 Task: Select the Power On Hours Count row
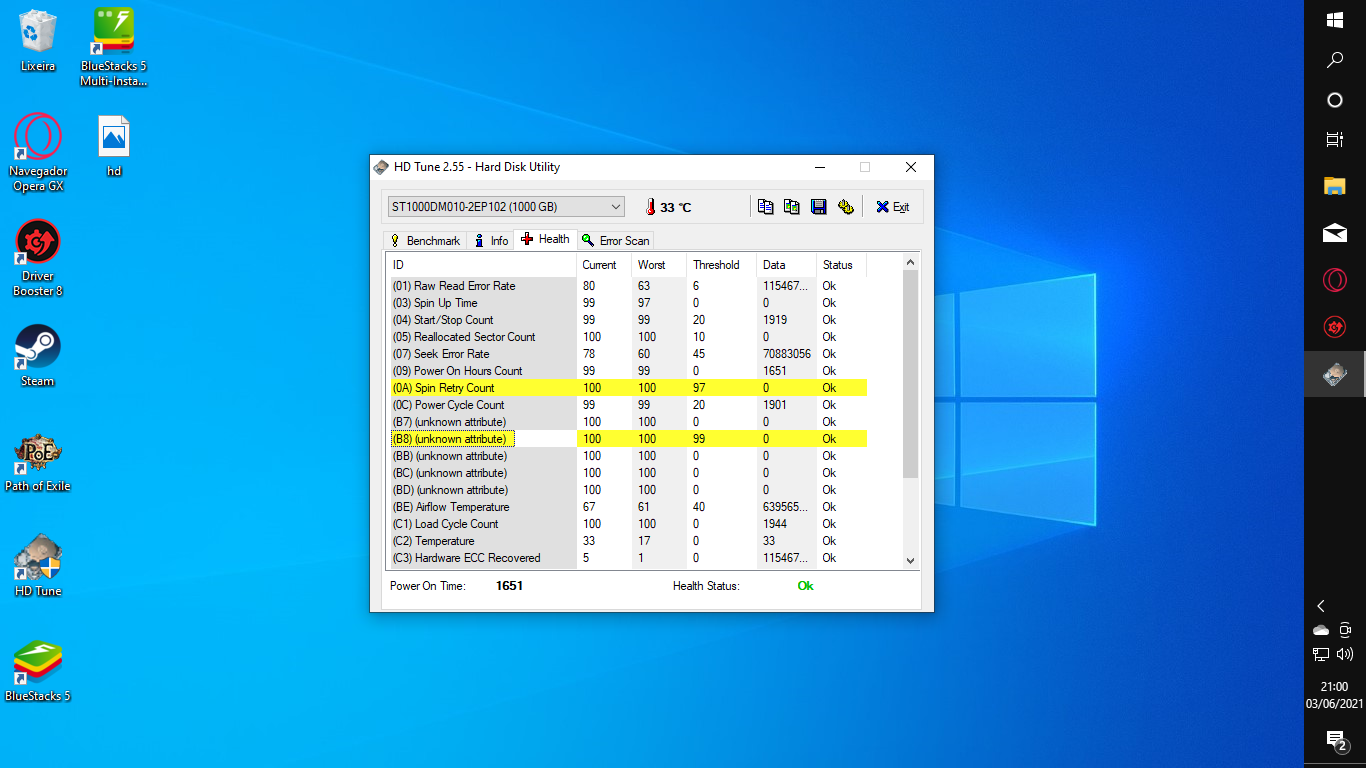coord(627,371)
